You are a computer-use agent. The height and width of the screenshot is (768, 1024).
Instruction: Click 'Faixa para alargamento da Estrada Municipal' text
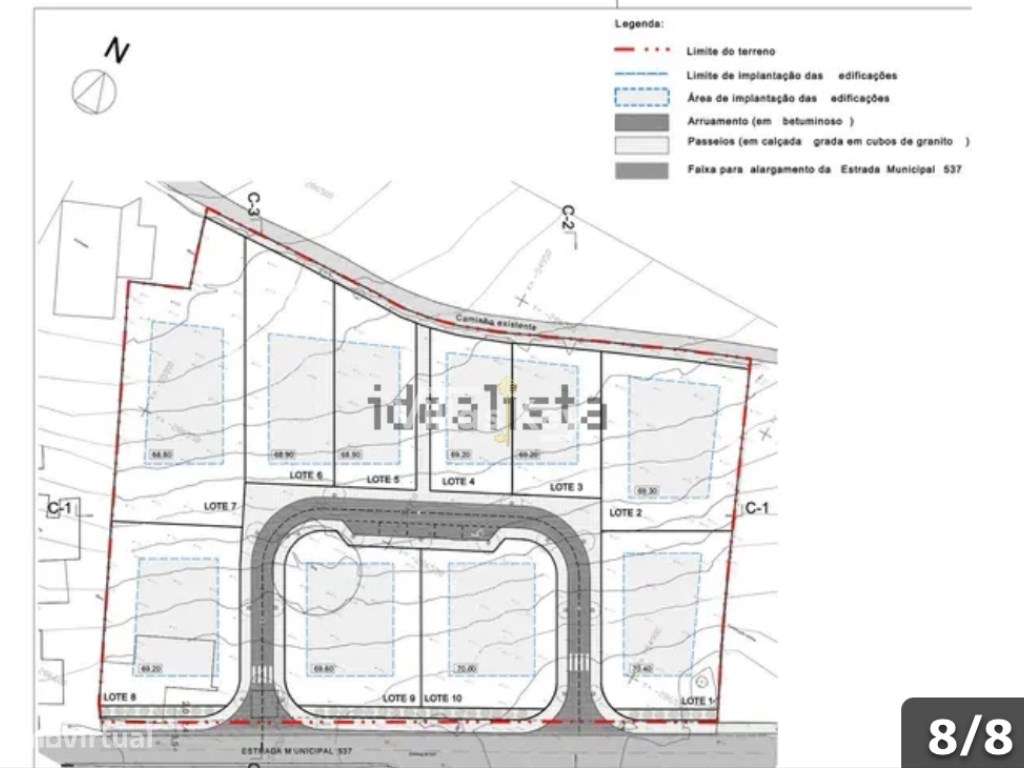point(824,170)
